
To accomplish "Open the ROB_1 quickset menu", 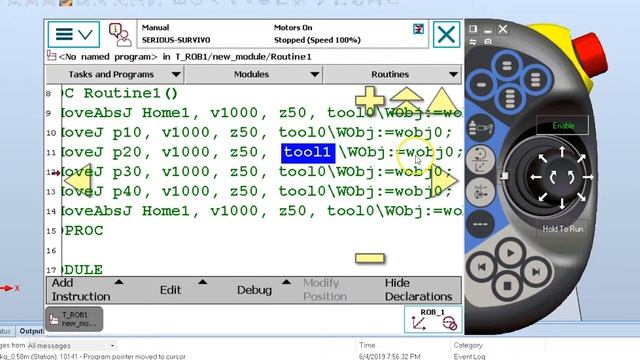I will coord(433,320).
